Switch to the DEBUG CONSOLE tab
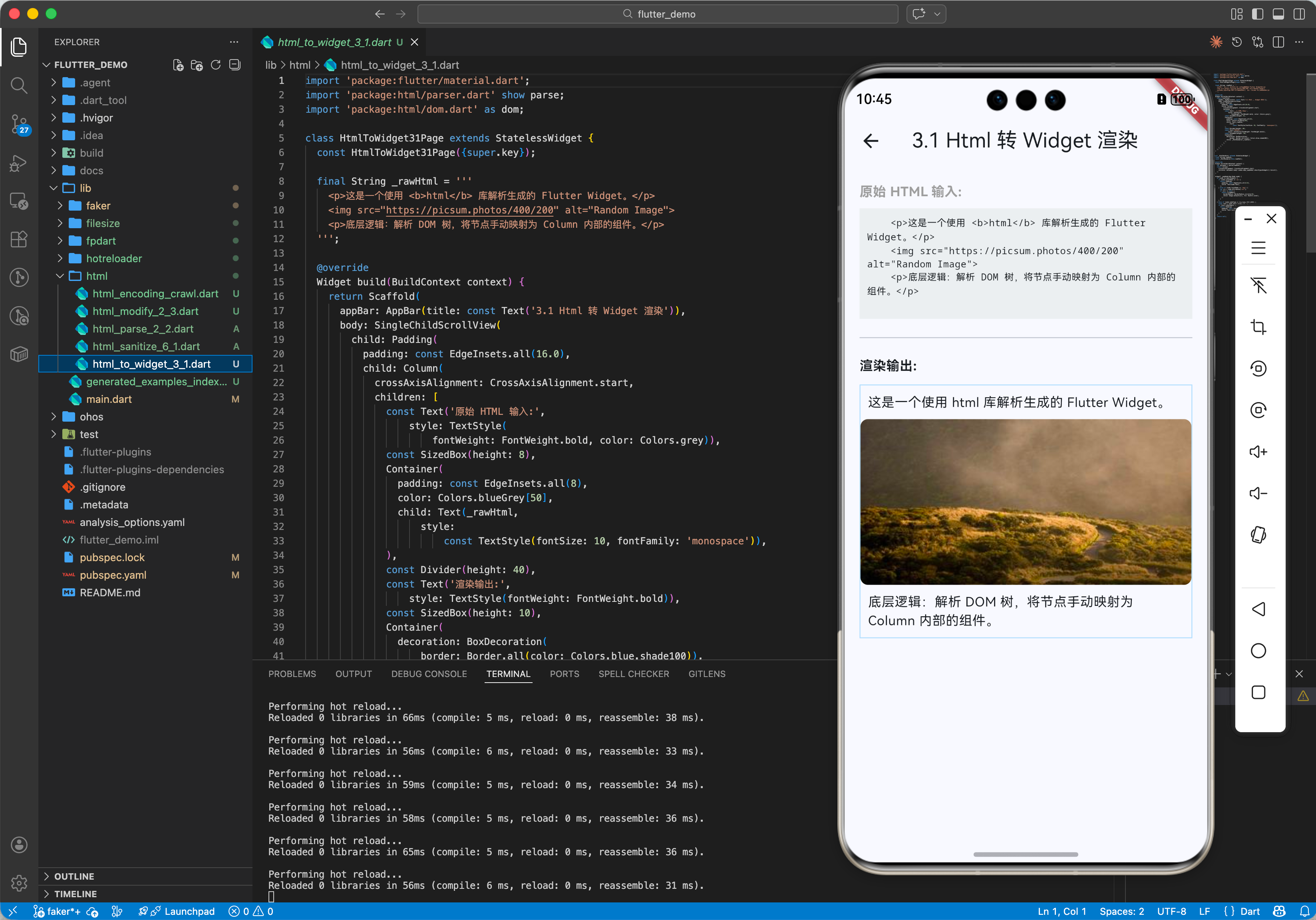 (x=429, y=674)
